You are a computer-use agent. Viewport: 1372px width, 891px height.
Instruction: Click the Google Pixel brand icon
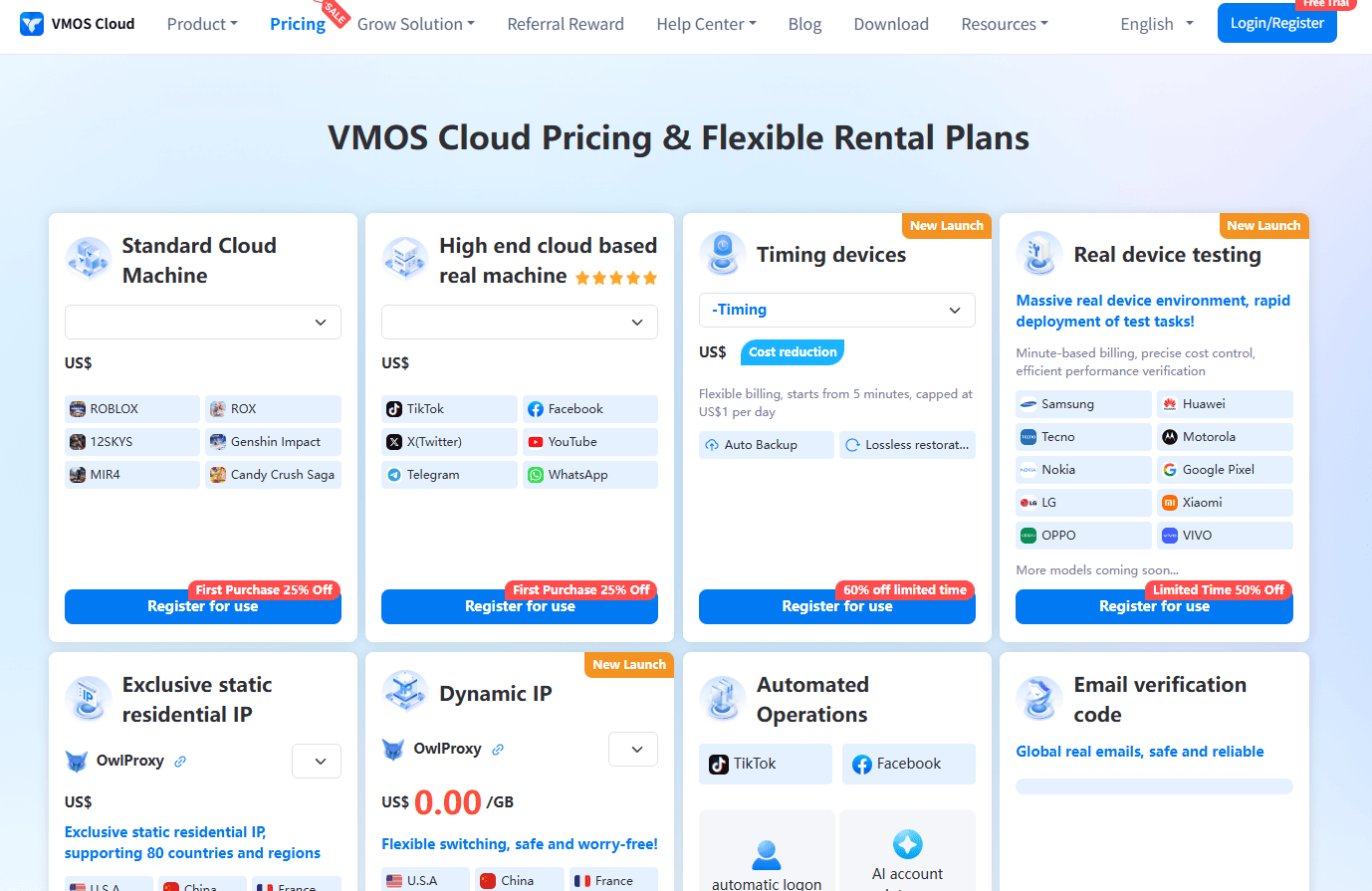click(1170, 470)
